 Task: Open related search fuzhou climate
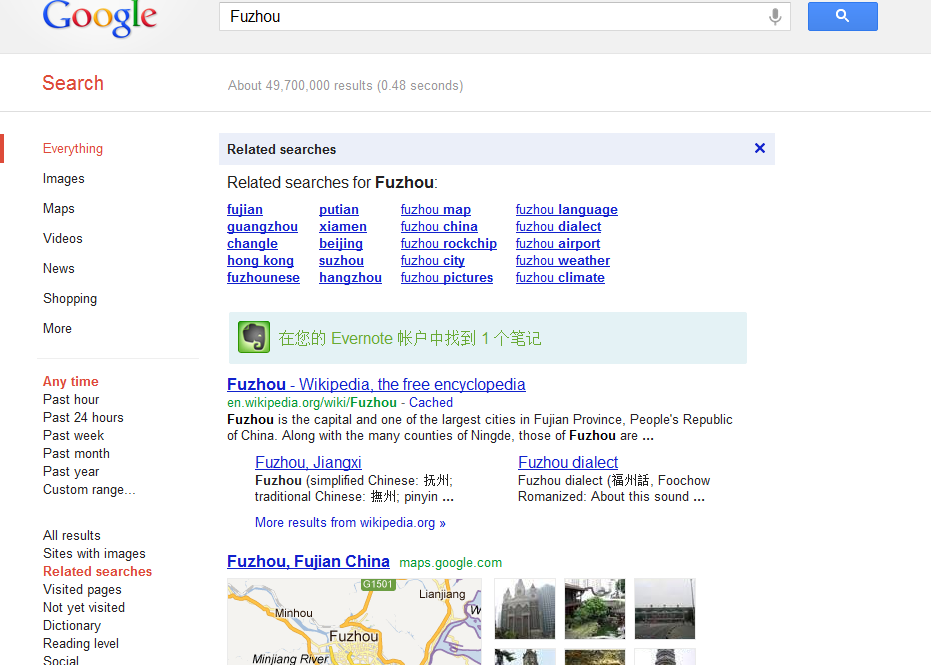pos(560,277)
